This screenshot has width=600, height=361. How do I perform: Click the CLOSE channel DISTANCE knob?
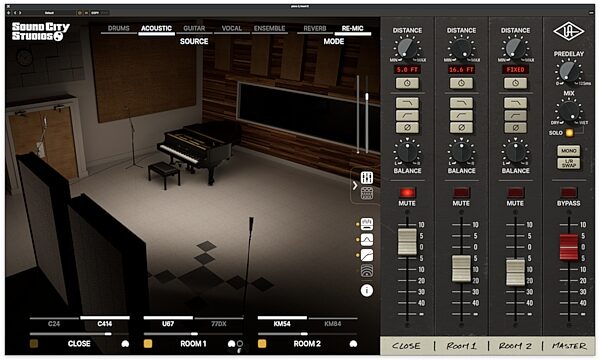pos(407,49)
